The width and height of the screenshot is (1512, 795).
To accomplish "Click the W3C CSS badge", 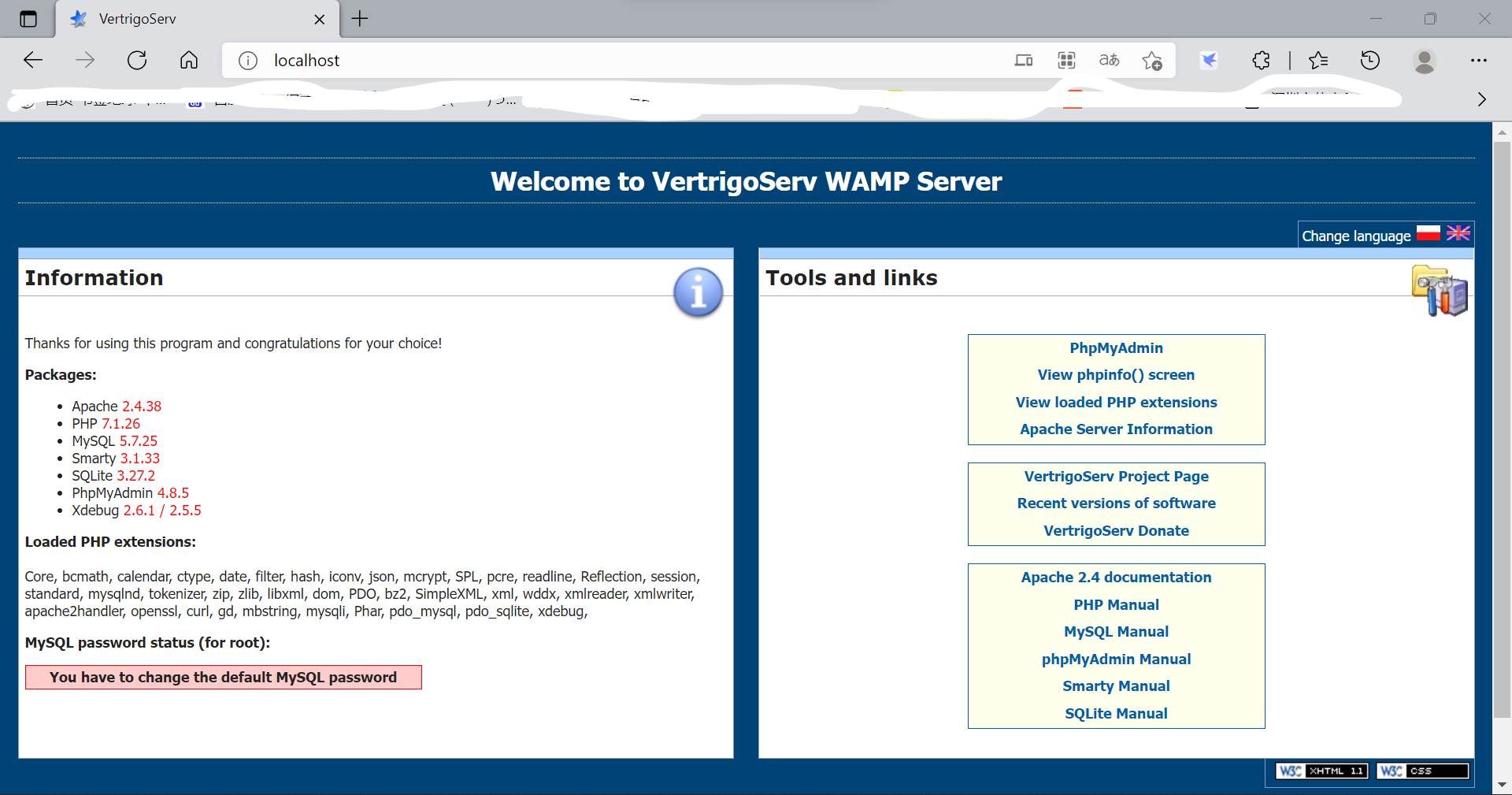I will coord(1422,771).
